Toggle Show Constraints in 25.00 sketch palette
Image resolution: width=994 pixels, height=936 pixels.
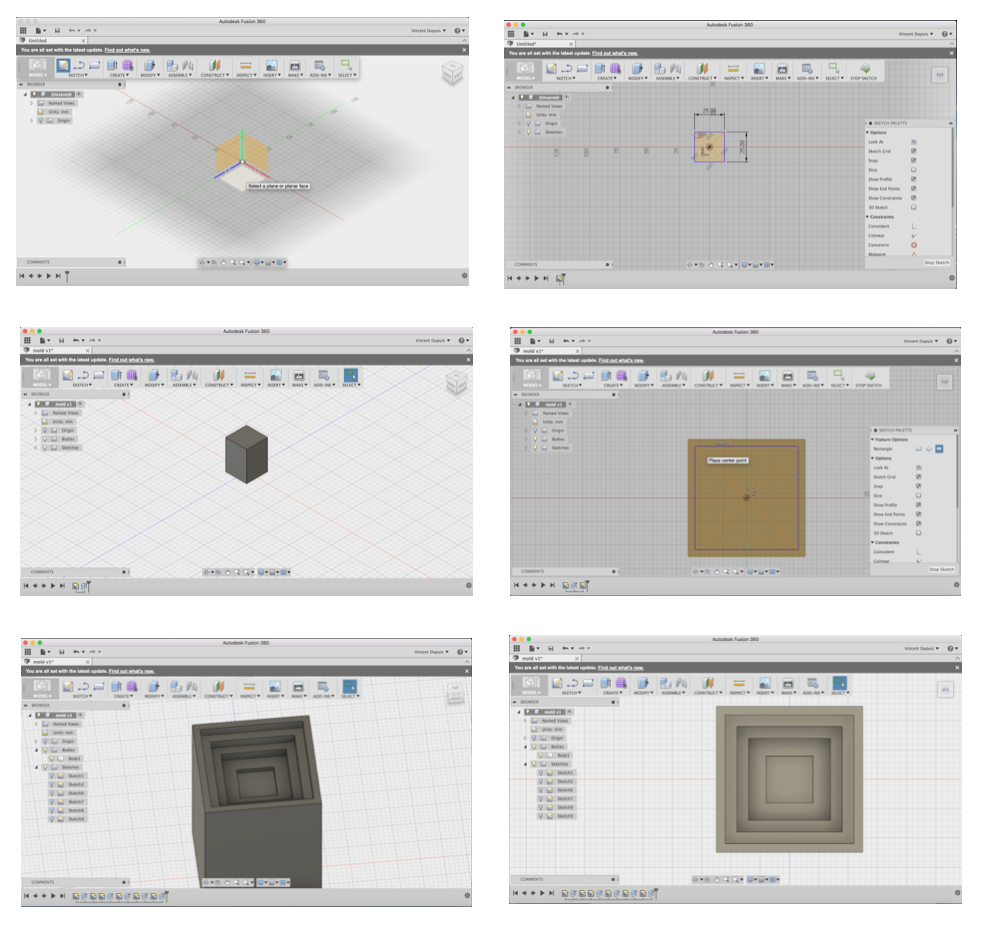tap(913, 198)
